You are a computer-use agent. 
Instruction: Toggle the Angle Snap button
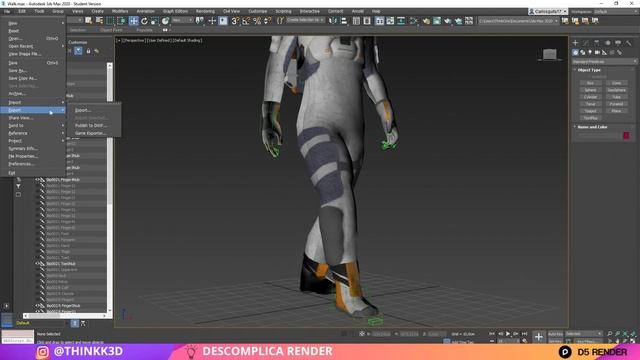246,21
